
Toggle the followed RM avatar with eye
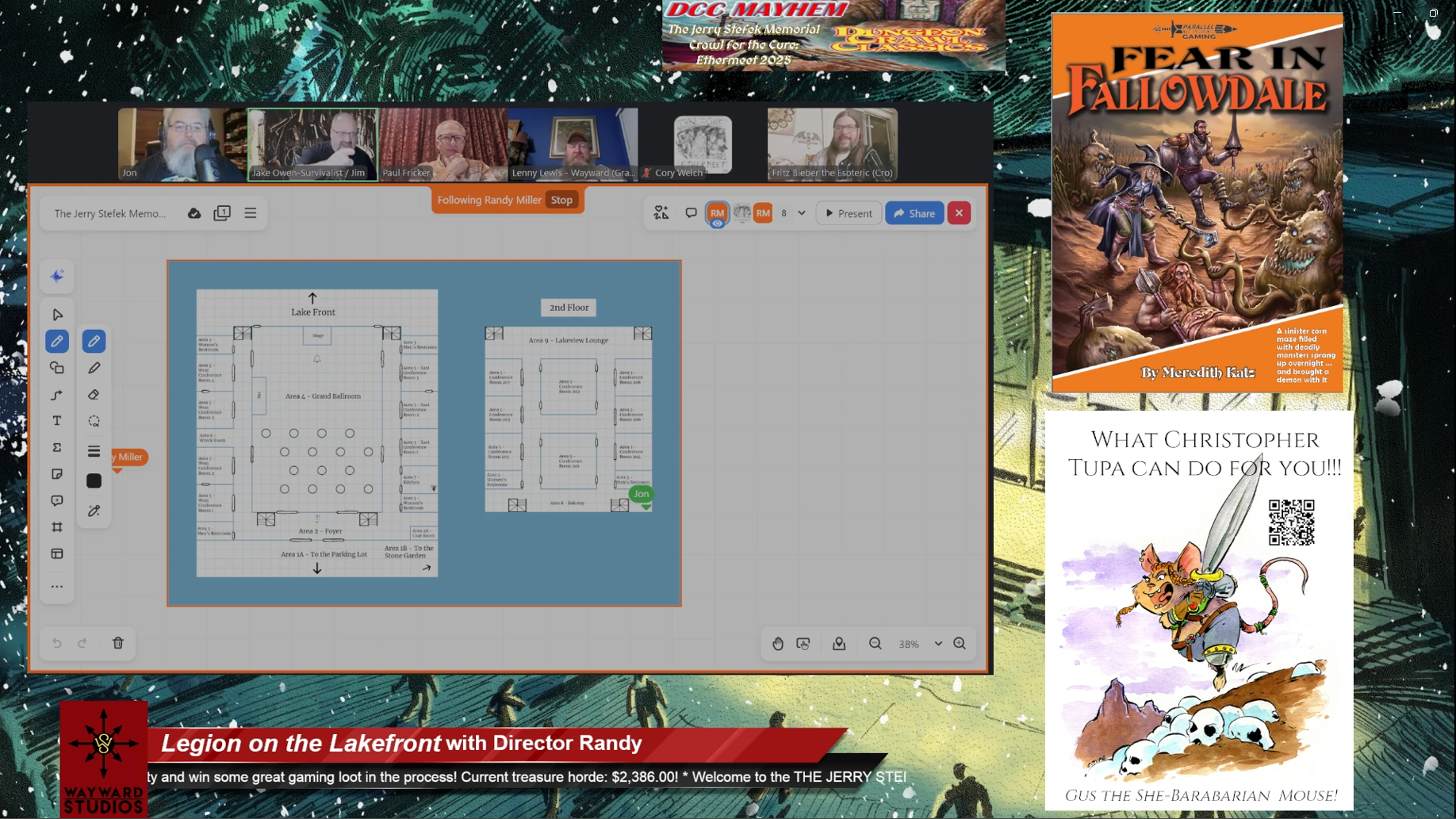(717, 214)
